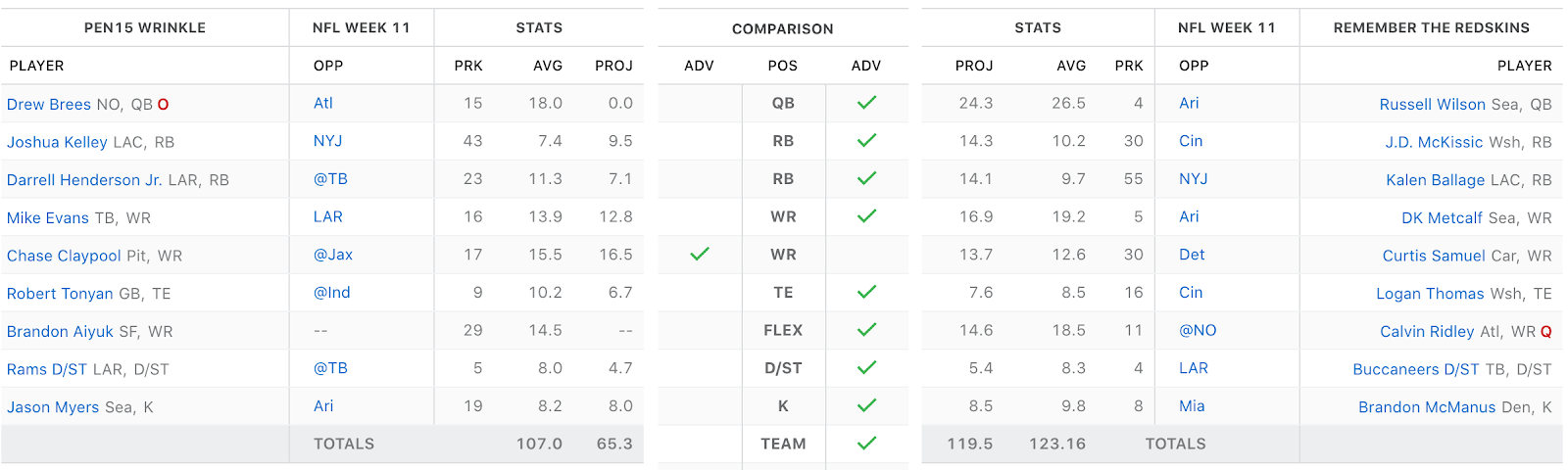Click the green checkmark in the FLEX row
This screenshot has width=1568, height=470.
pos(866,330)
